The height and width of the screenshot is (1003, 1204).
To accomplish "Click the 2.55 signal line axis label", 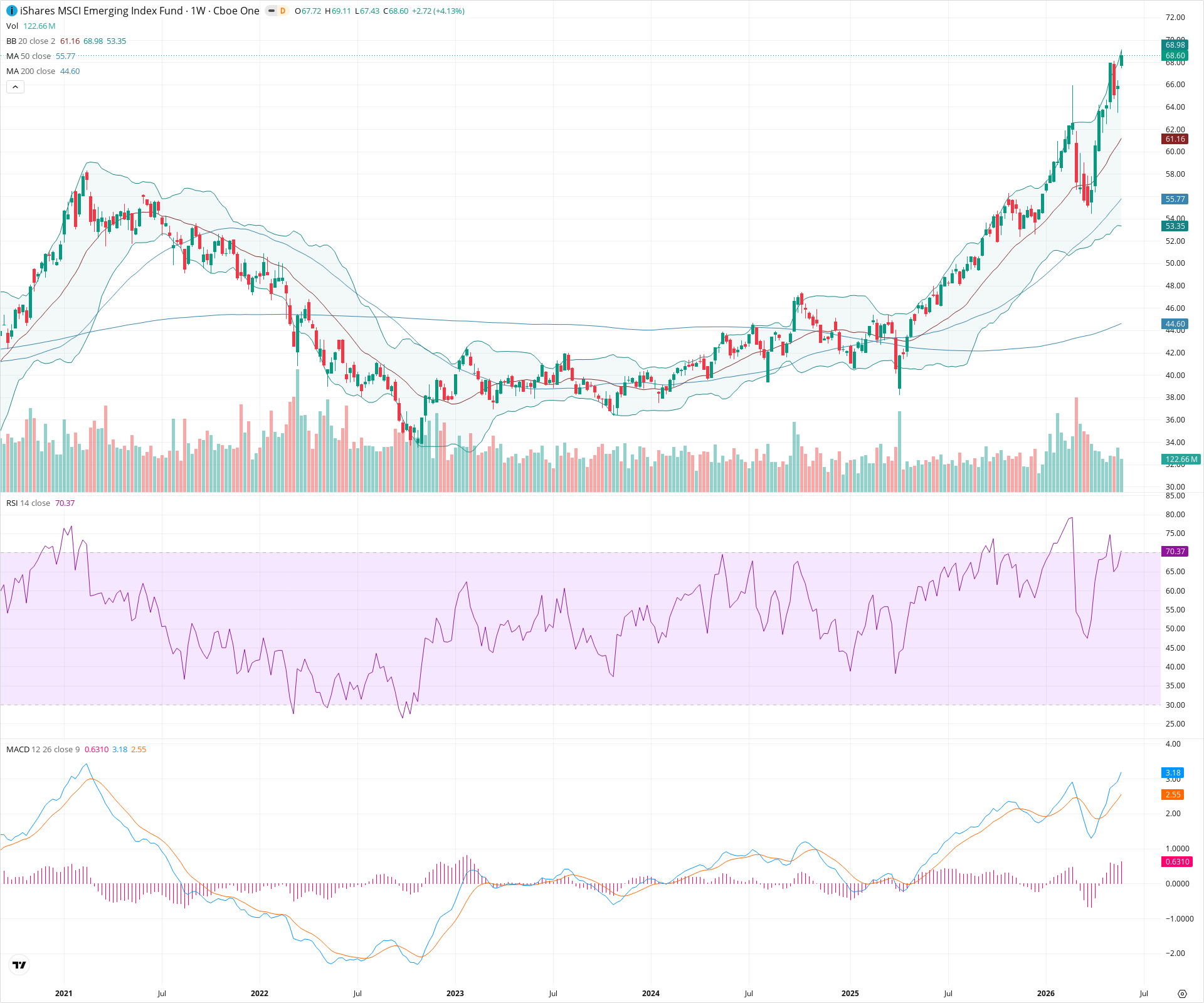I will [x=1173, y=795].
